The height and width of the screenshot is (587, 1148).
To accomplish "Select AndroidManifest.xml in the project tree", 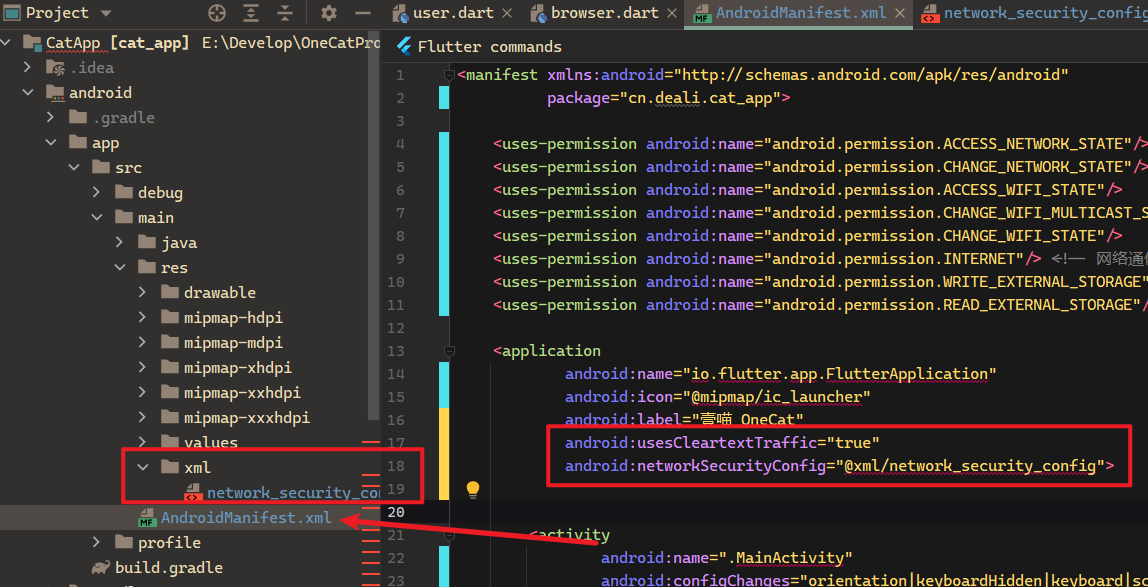I will (246, 517).
